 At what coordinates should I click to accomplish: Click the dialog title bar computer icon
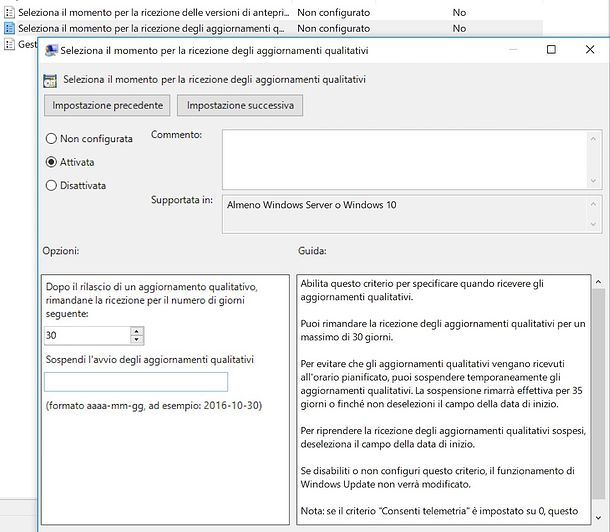[51, 51]
